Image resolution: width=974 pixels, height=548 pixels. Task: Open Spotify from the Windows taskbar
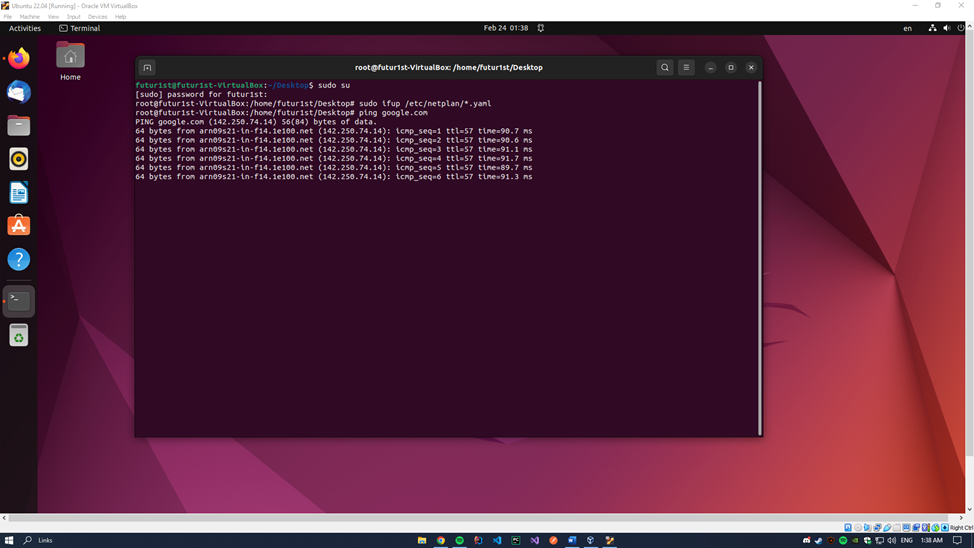pyautogui.click(x=460, y=541)
